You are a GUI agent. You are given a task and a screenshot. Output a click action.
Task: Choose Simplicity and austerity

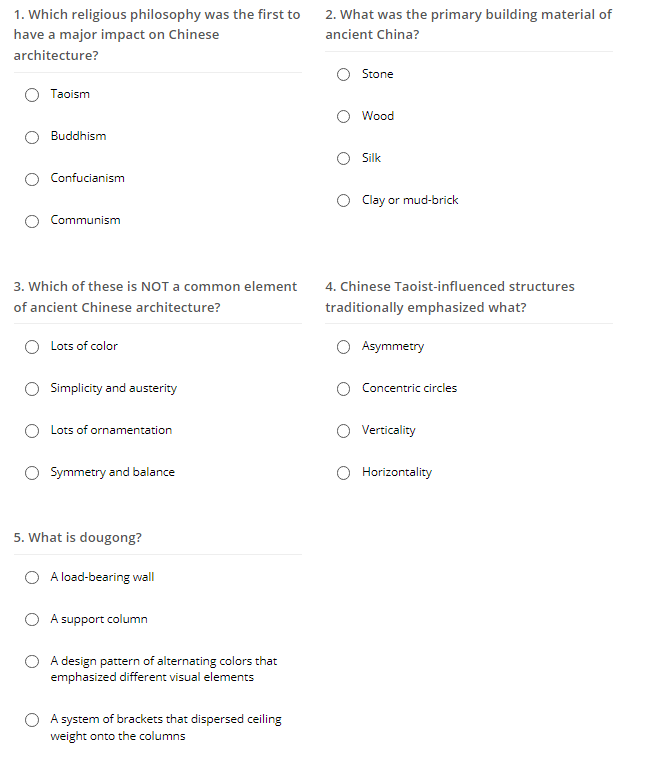(32, 388)
